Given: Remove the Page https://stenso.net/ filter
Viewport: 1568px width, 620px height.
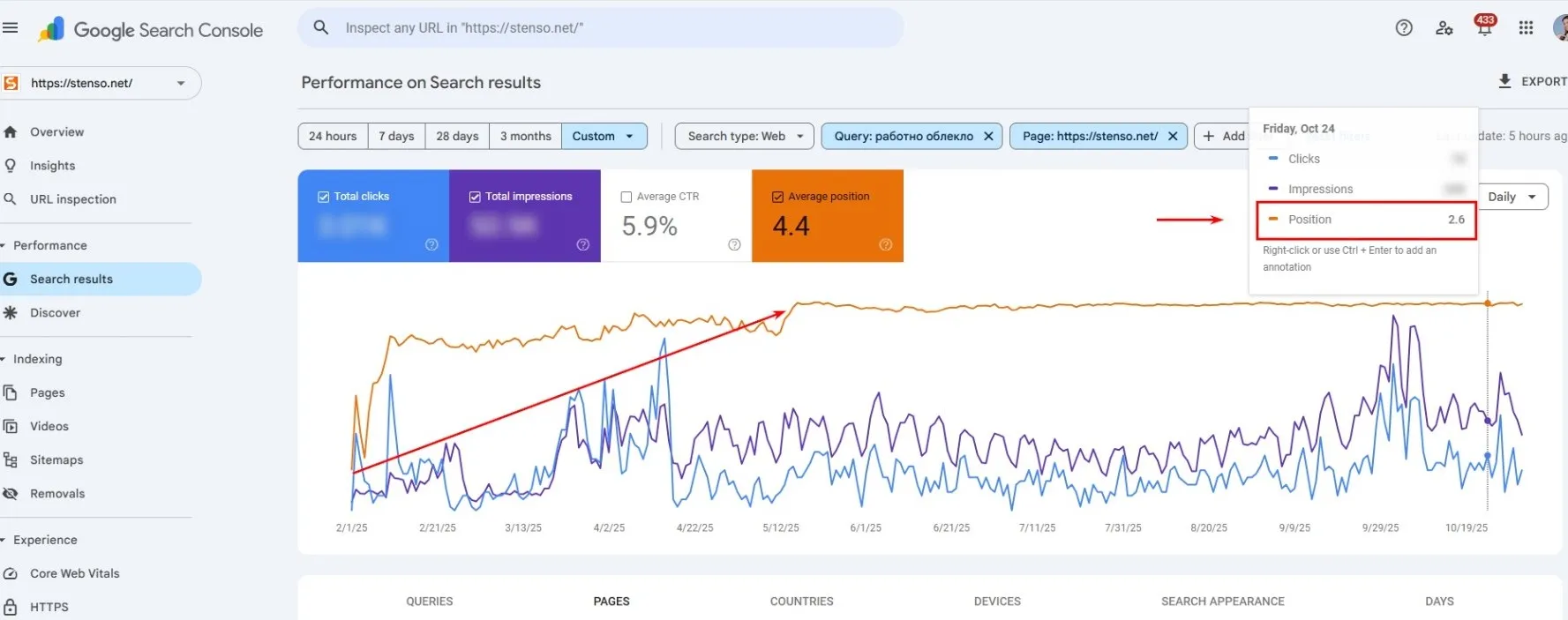Looking at the screenshot, I should (x=1173, y=136).
